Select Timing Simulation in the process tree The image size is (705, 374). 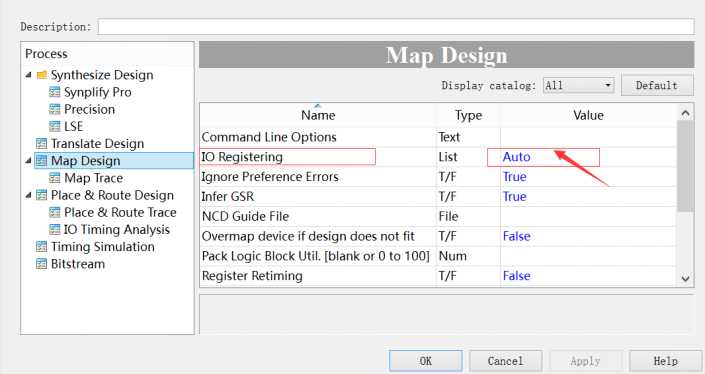click(x=103, y=246)
